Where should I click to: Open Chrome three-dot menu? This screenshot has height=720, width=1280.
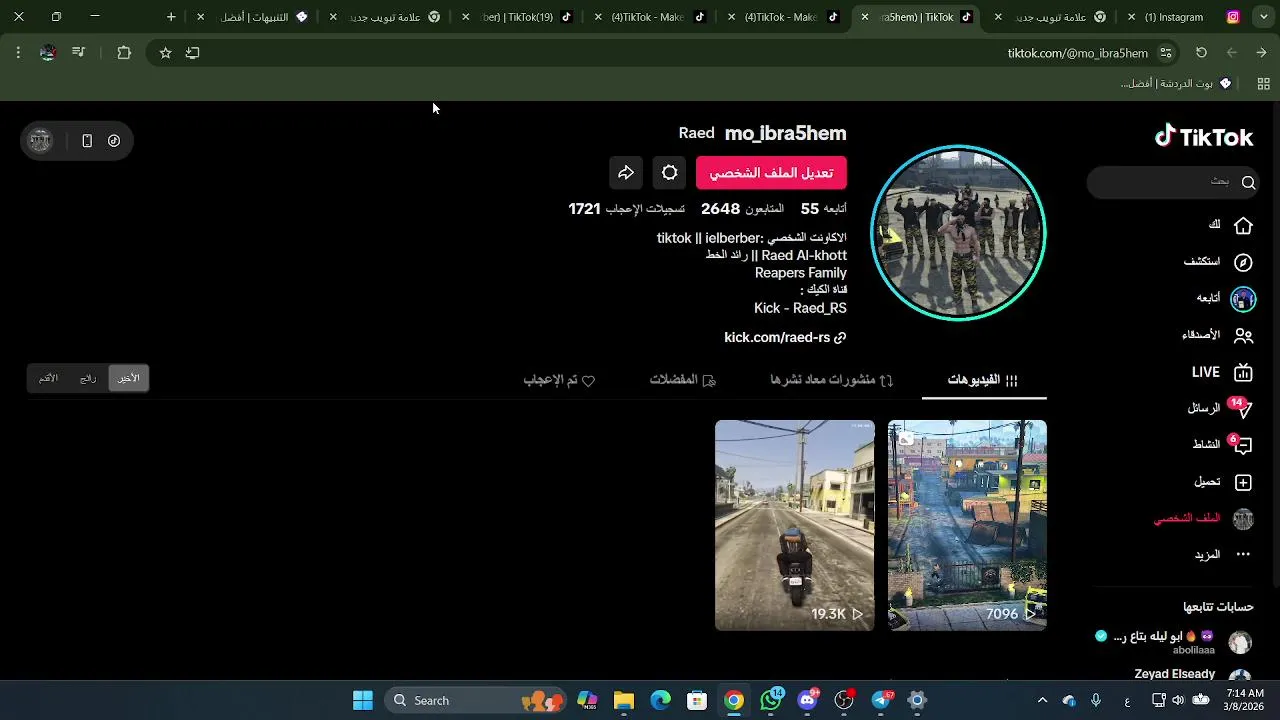(18, 53)
